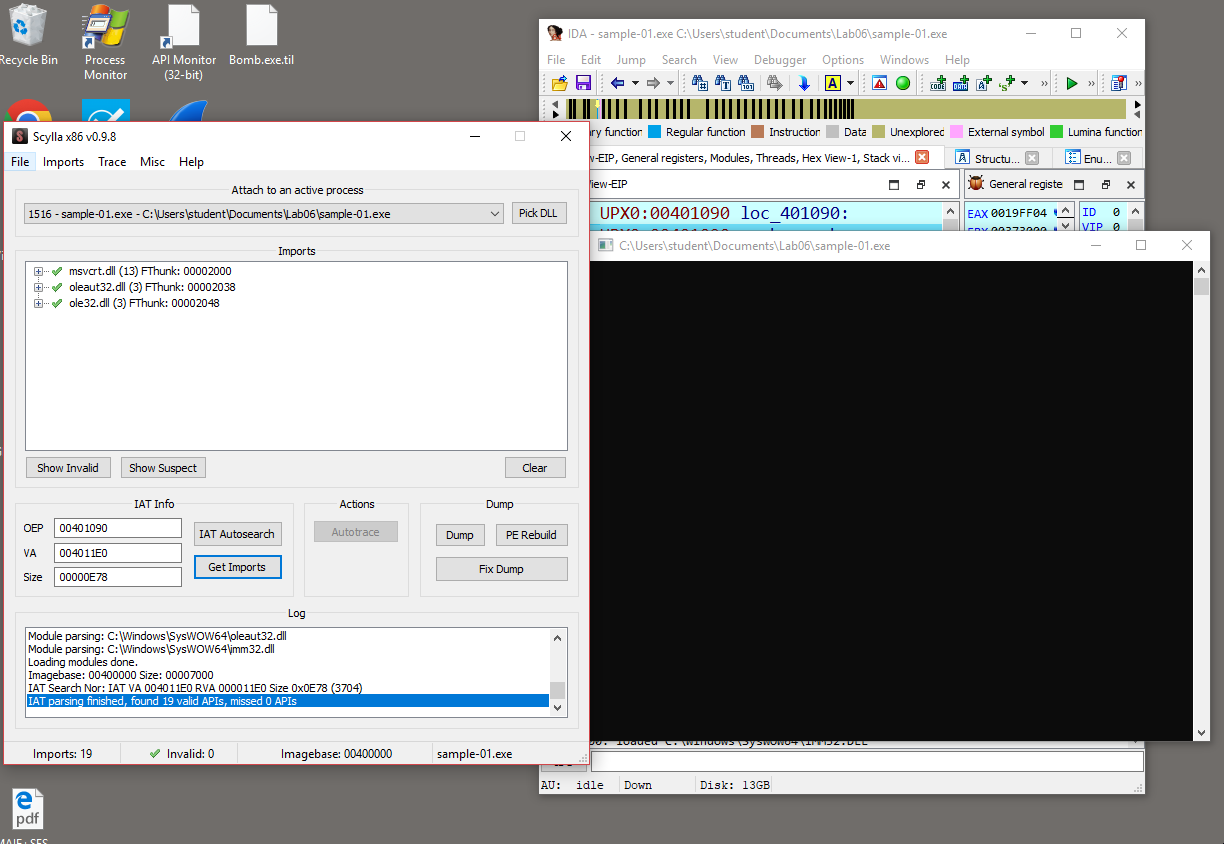Click the blue down-arrow jump icon

(804, 83)
